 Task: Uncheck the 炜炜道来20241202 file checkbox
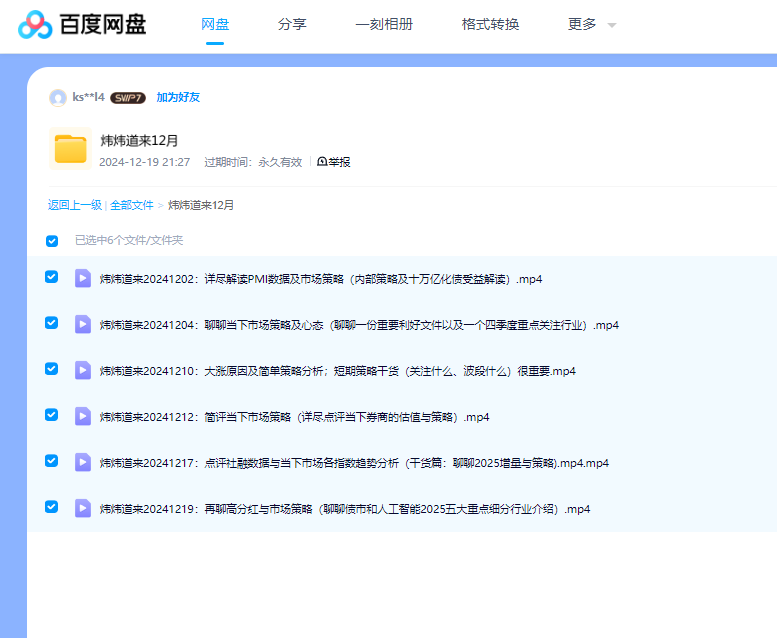click(x=52, y=277)
